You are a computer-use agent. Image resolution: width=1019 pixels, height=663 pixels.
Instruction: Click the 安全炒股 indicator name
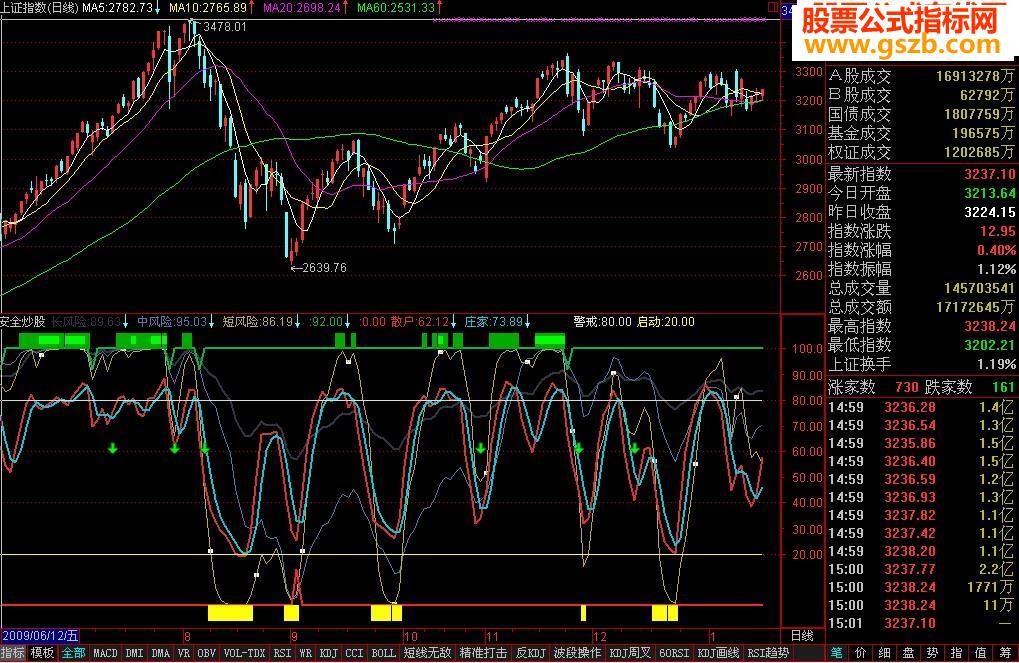23,322
